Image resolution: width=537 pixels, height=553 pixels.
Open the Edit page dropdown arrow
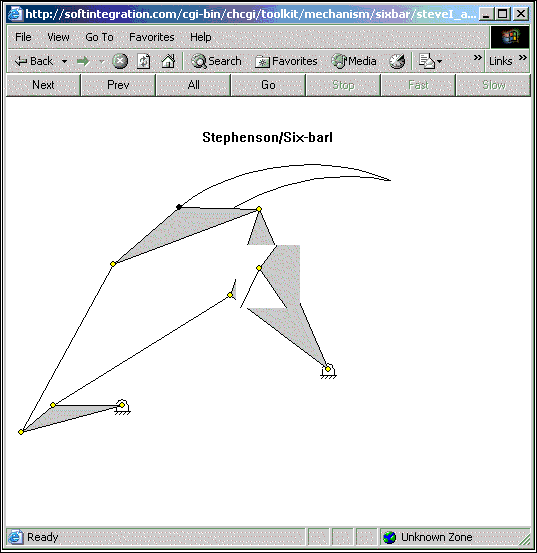tap(439, 61)
